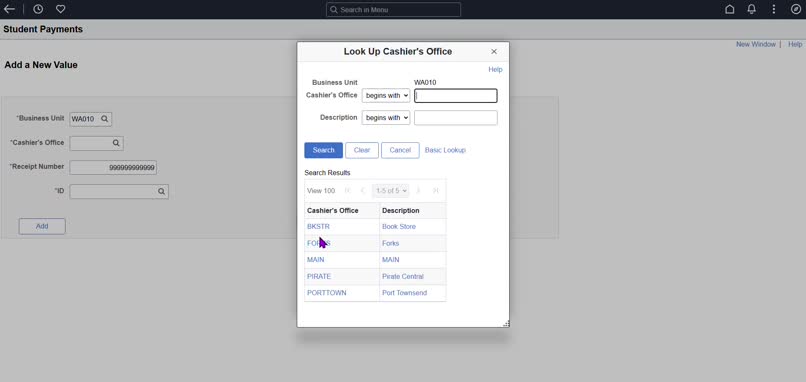
Task: Open Description operator dropdown
Action: tap(386, 118)
